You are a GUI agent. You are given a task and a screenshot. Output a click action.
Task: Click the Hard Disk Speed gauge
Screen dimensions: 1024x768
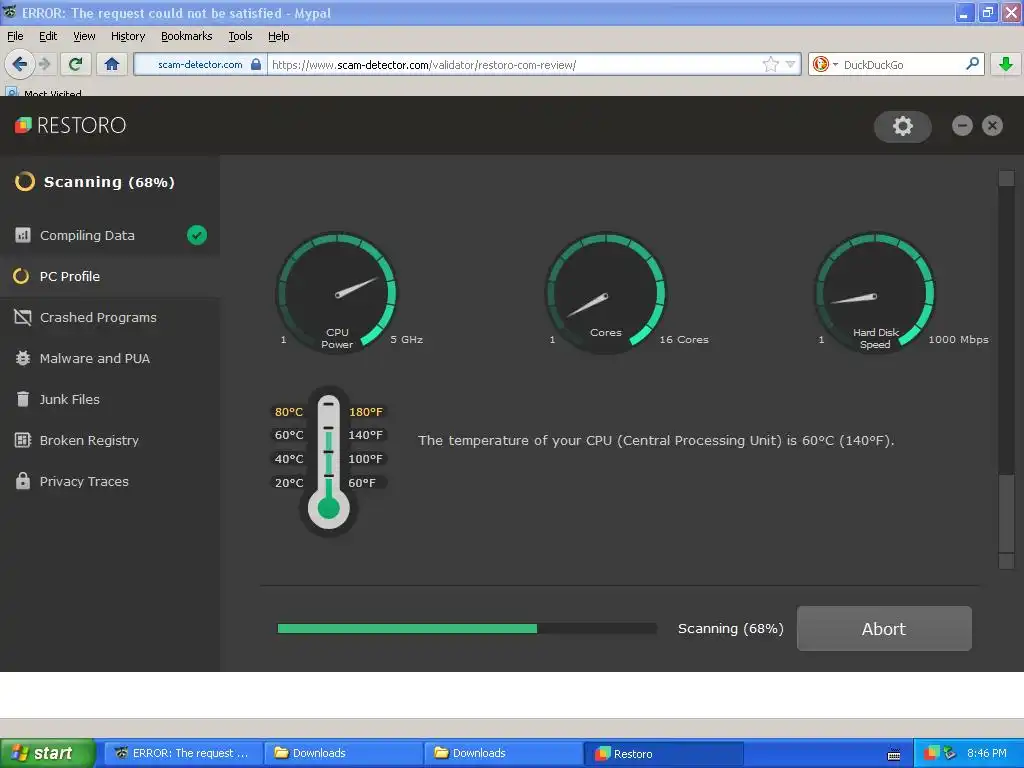pyautogui.click(x=875, y=293)
